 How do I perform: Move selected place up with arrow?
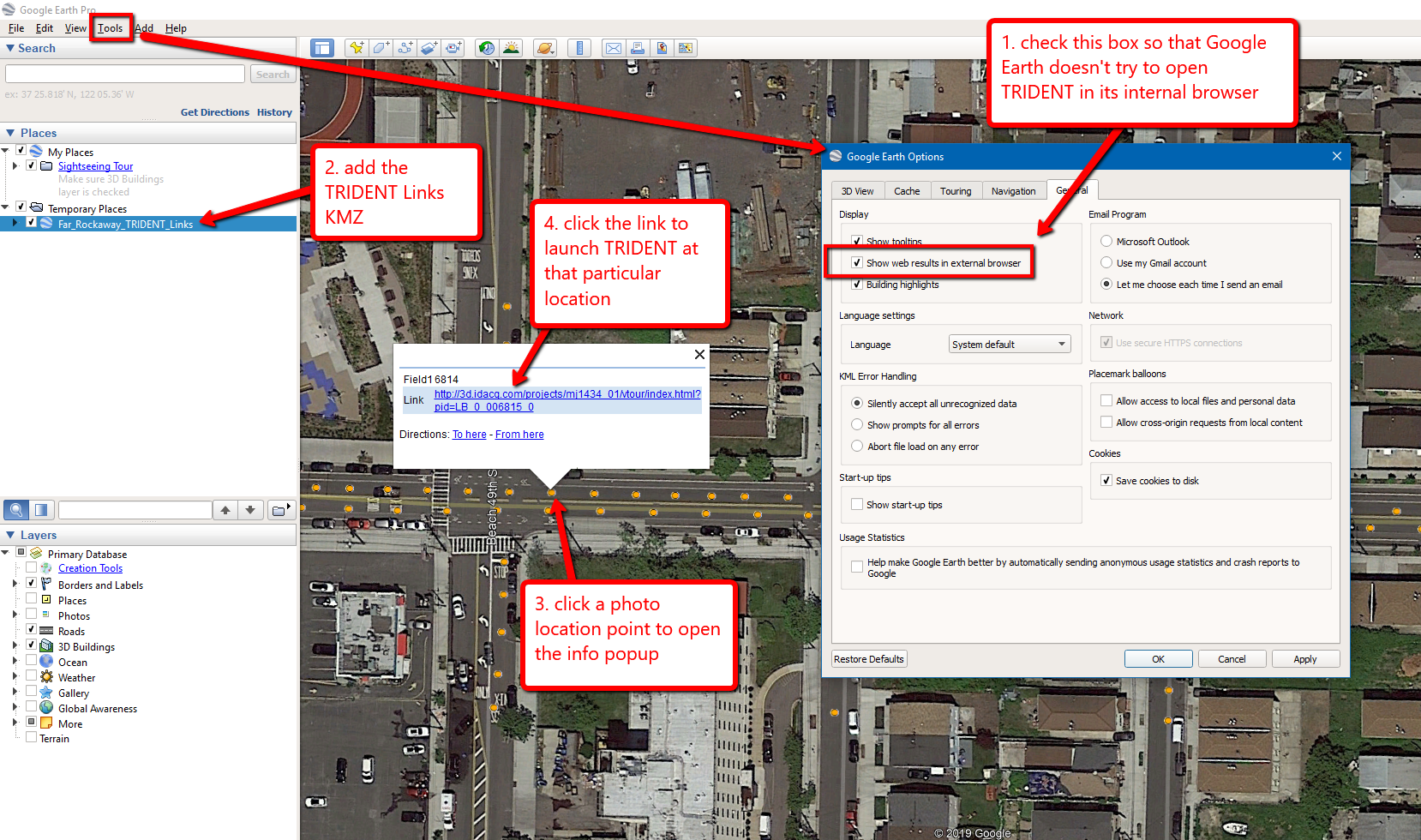pos(225,510)
